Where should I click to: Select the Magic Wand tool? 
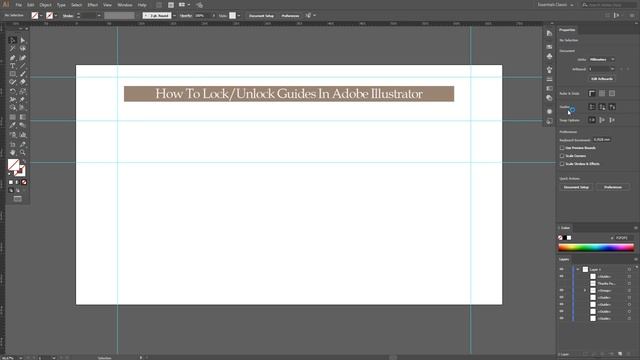13,49
